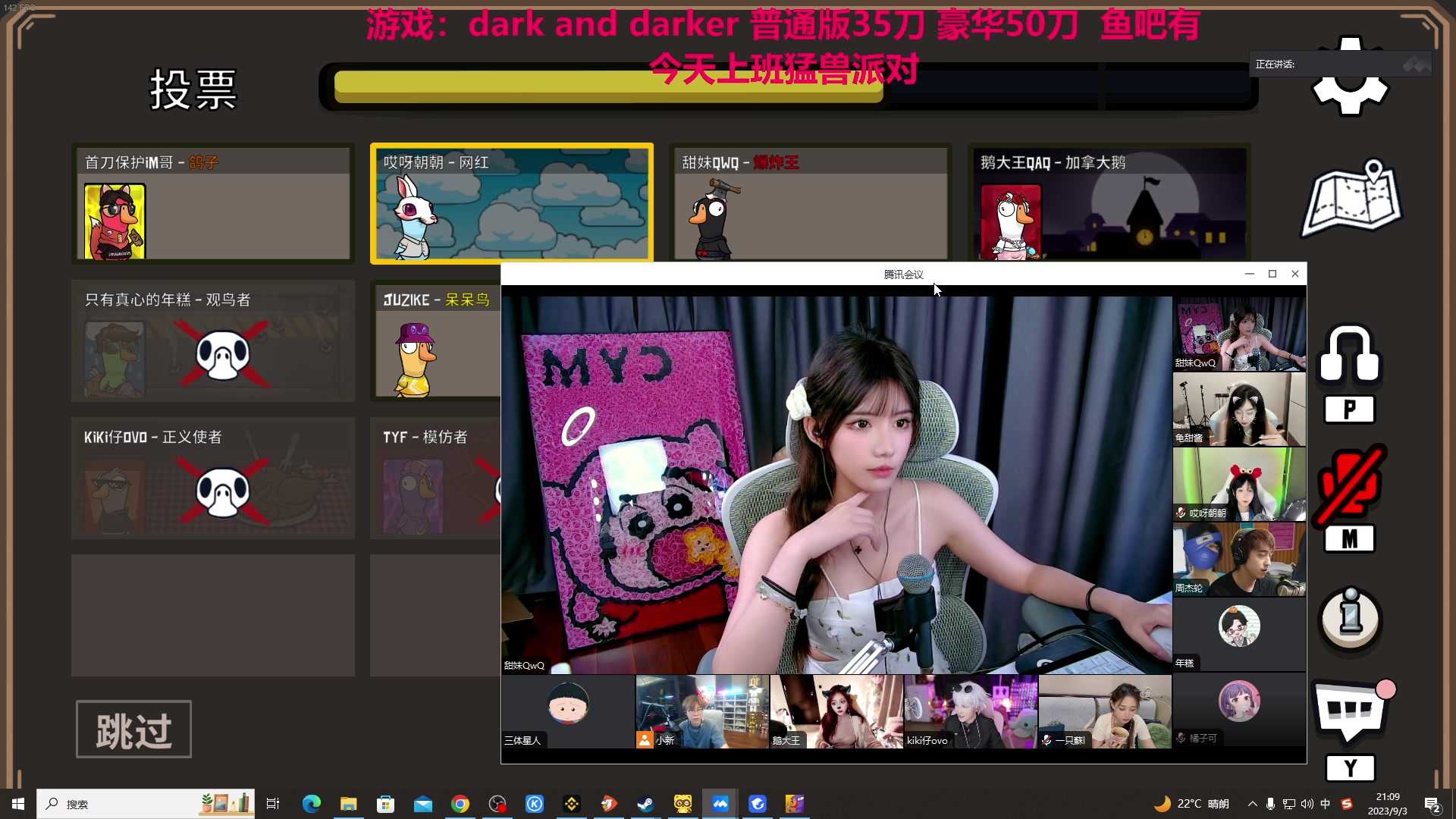This screenshot has width=1456, height=819.
Task: Open the 21:09 clock calendar
Action: tap(1388, 804)
